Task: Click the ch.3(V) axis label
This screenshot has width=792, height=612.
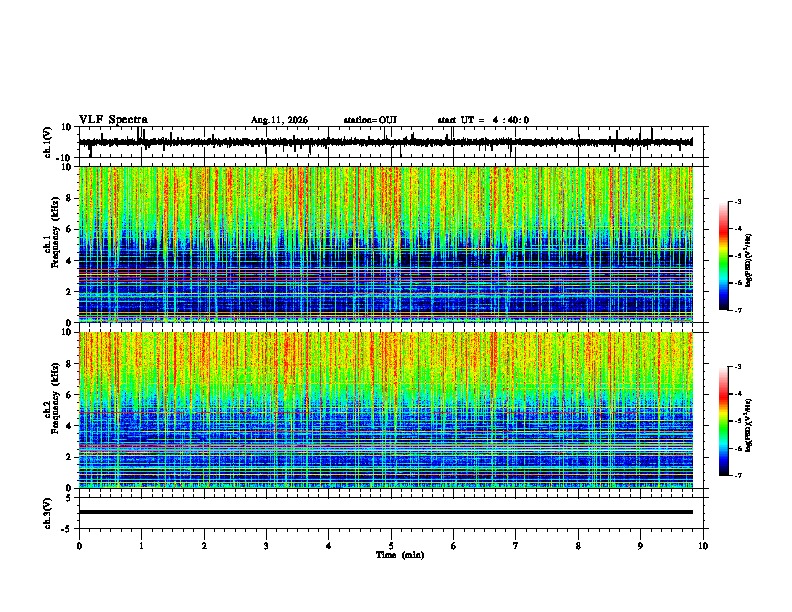Action: click(x=47, y=513)
